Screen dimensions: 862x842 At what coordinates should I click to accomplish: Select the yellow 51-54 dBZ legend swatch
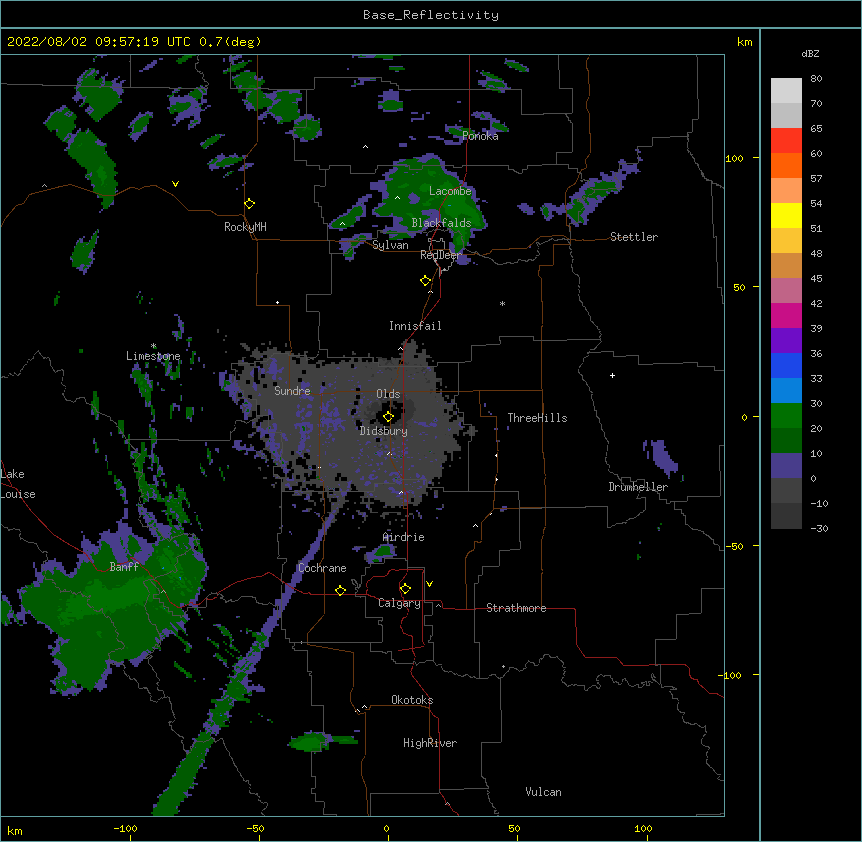[x=786, y=215]
